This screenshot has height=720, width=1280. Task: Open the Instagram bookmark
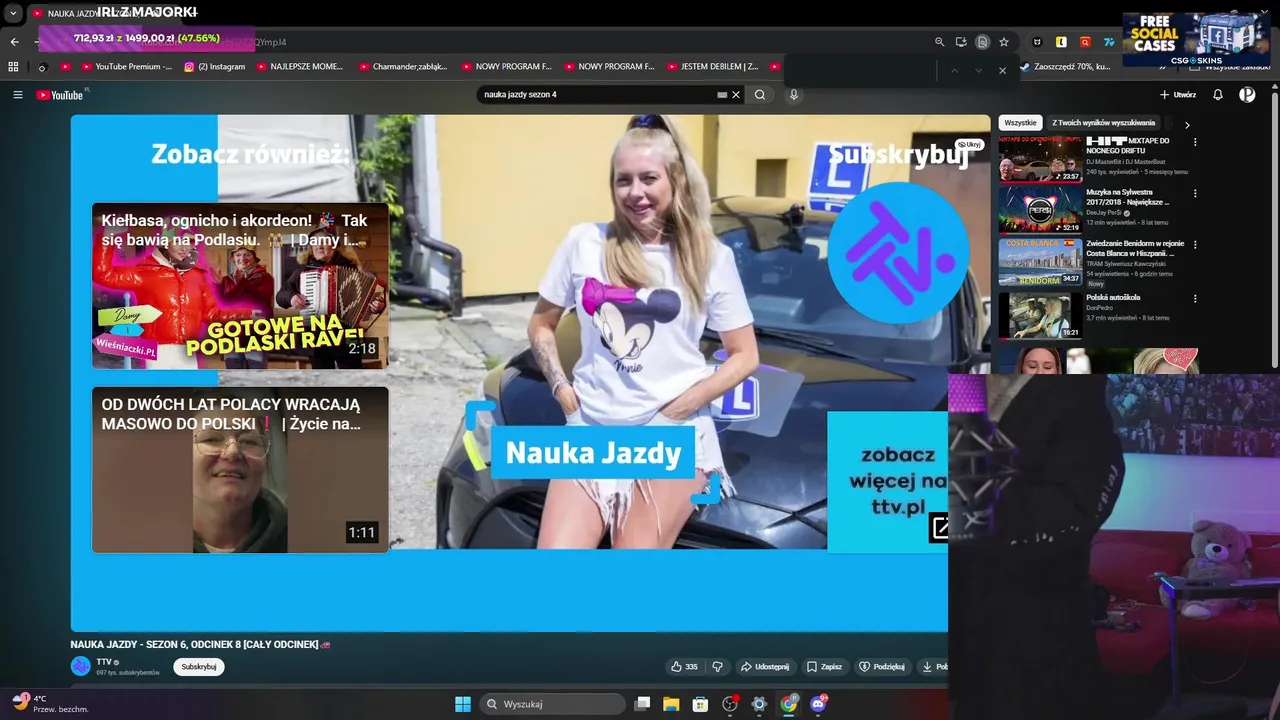215,67
